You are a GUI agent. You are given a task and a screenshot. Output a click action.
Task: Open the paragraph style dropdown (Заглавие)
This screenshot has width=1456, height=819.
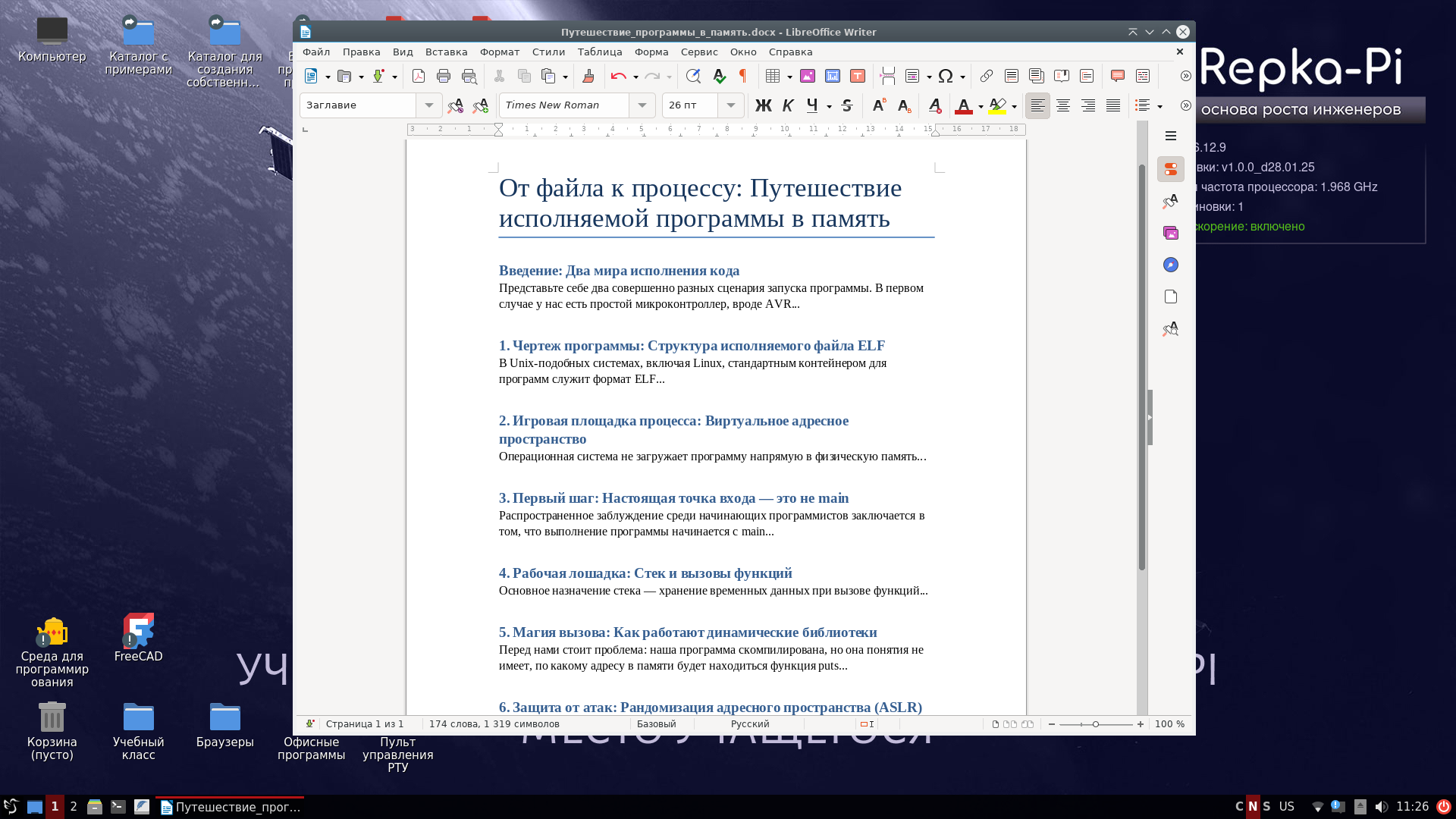click(x=429, y=105)
